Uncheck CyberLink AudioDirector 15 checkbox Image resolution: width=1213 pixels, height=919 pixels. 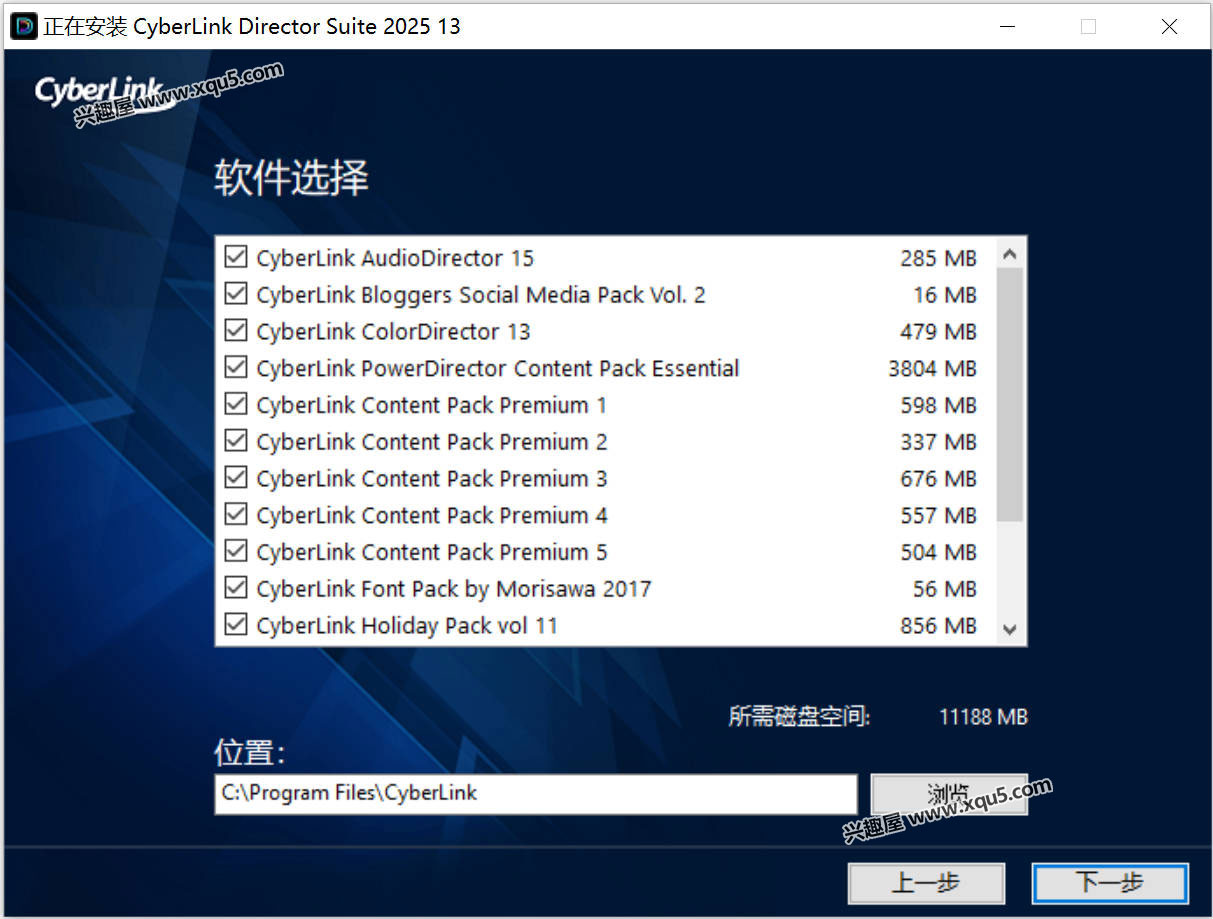point(236,257)
